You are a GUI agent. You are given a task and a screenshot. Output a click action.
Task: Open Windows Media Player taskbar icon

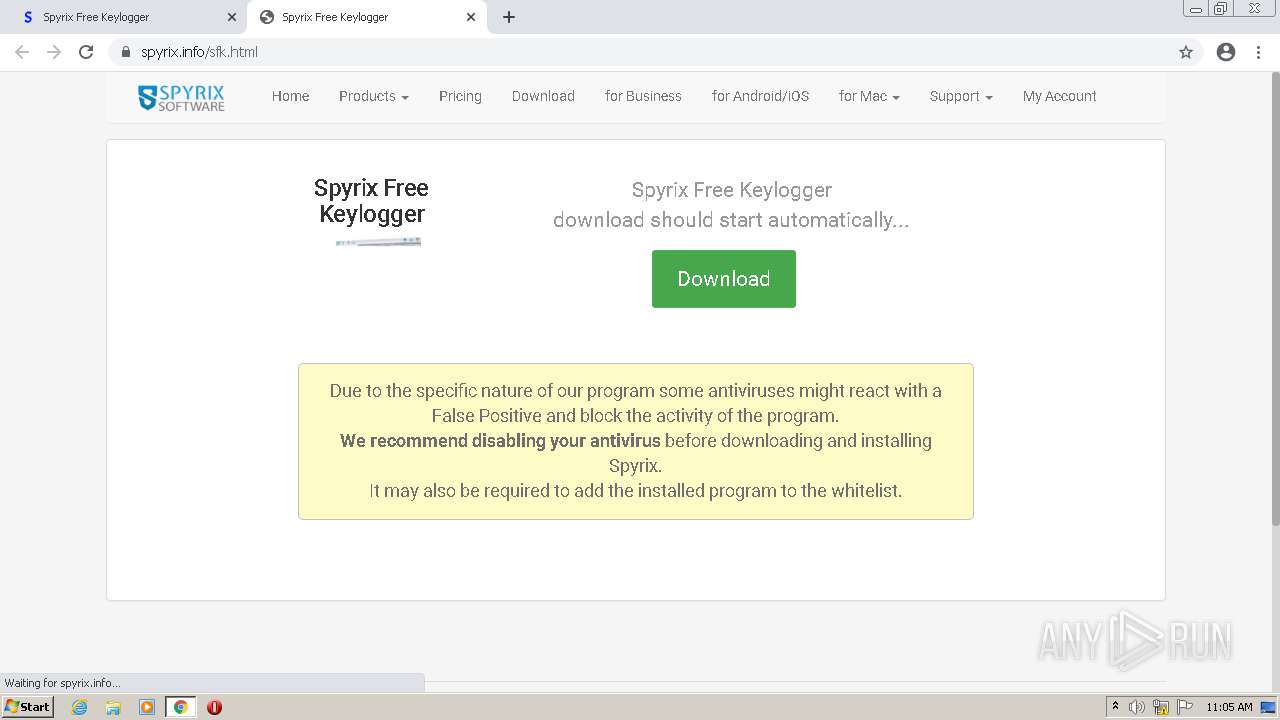coord(147,707)
